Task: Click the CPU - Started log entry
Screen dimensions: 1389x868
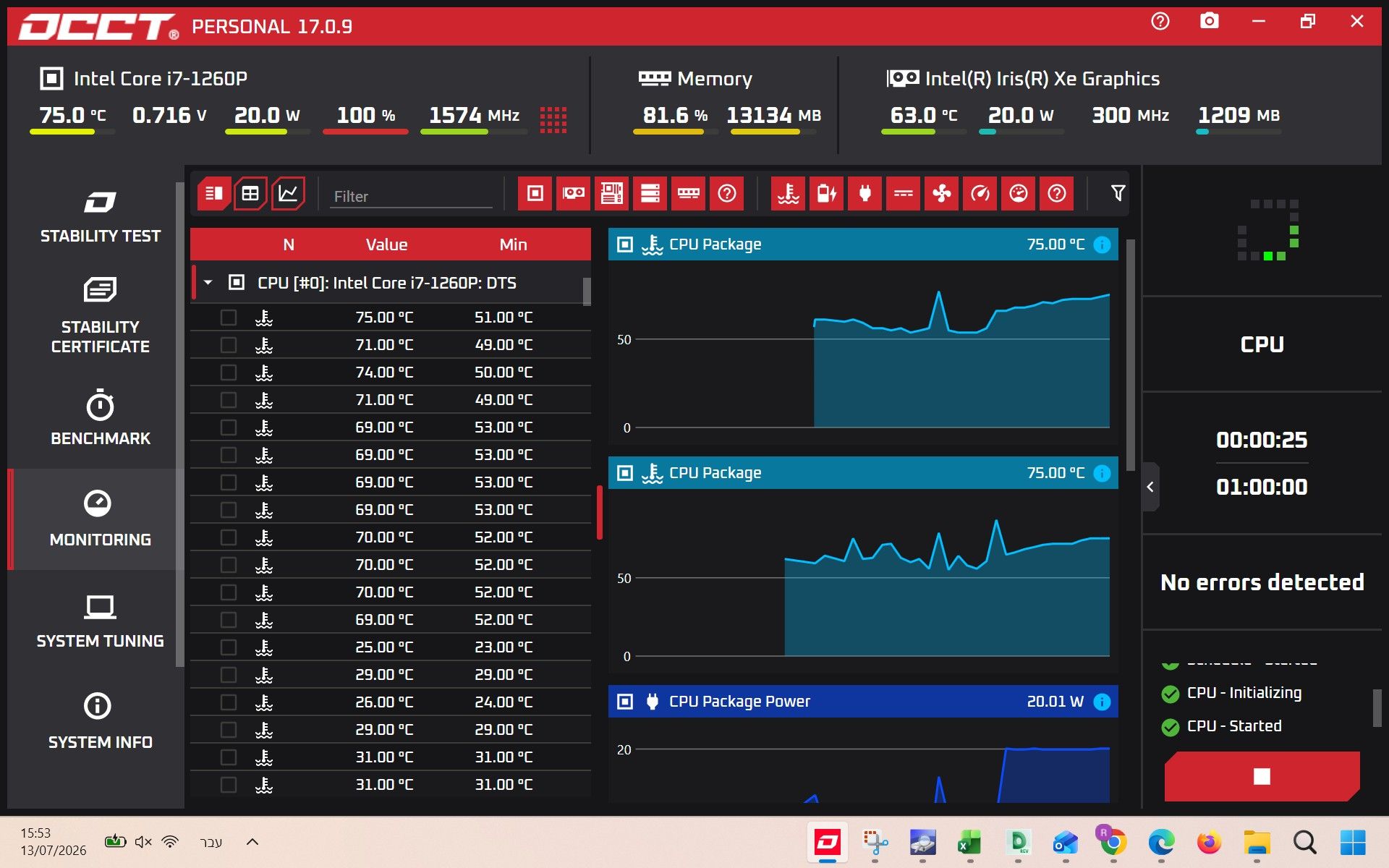Action: coord(1233,726)
